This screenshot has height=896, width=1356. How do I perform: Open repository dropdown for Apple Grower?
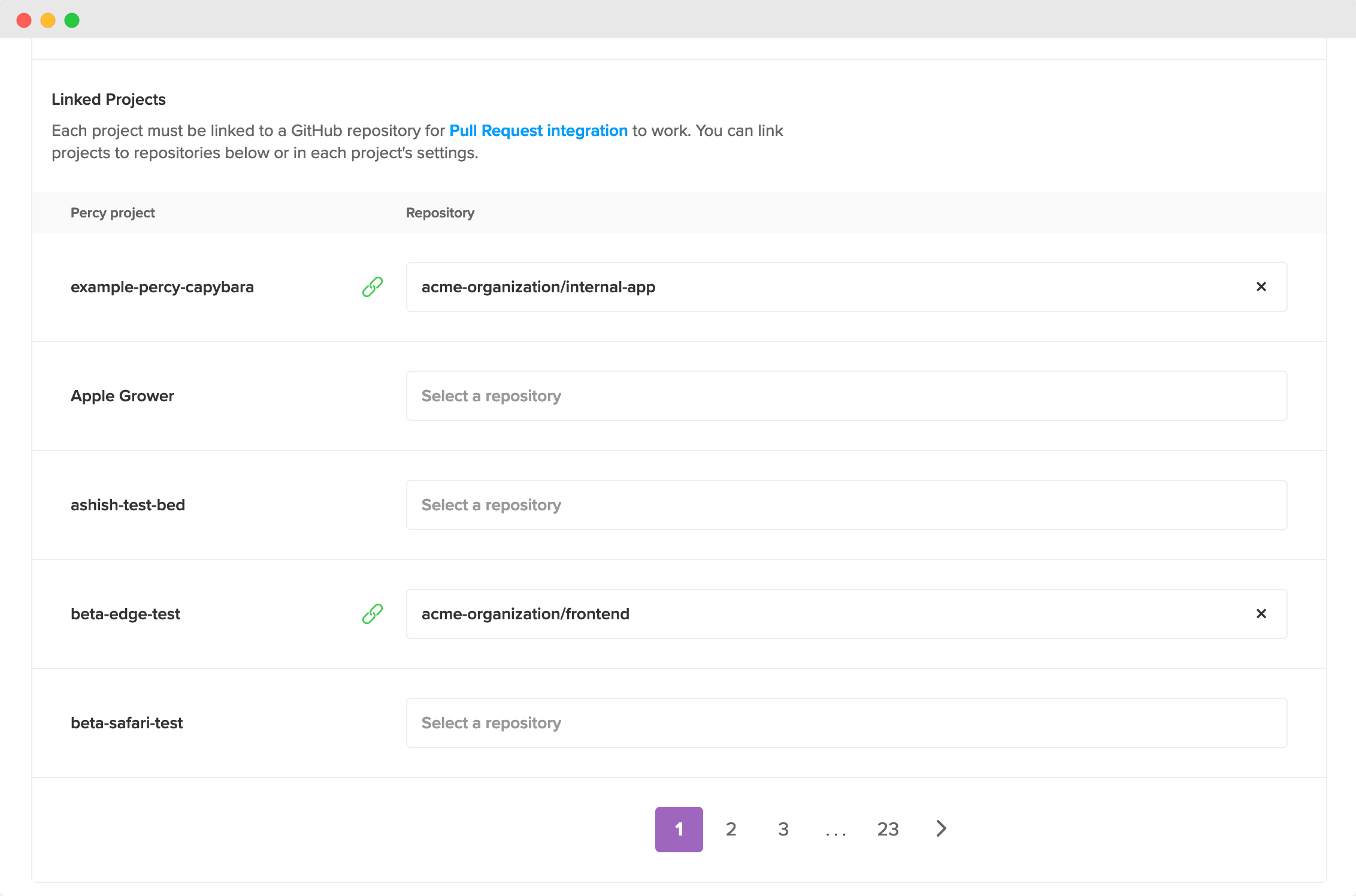tap(846, 396)
